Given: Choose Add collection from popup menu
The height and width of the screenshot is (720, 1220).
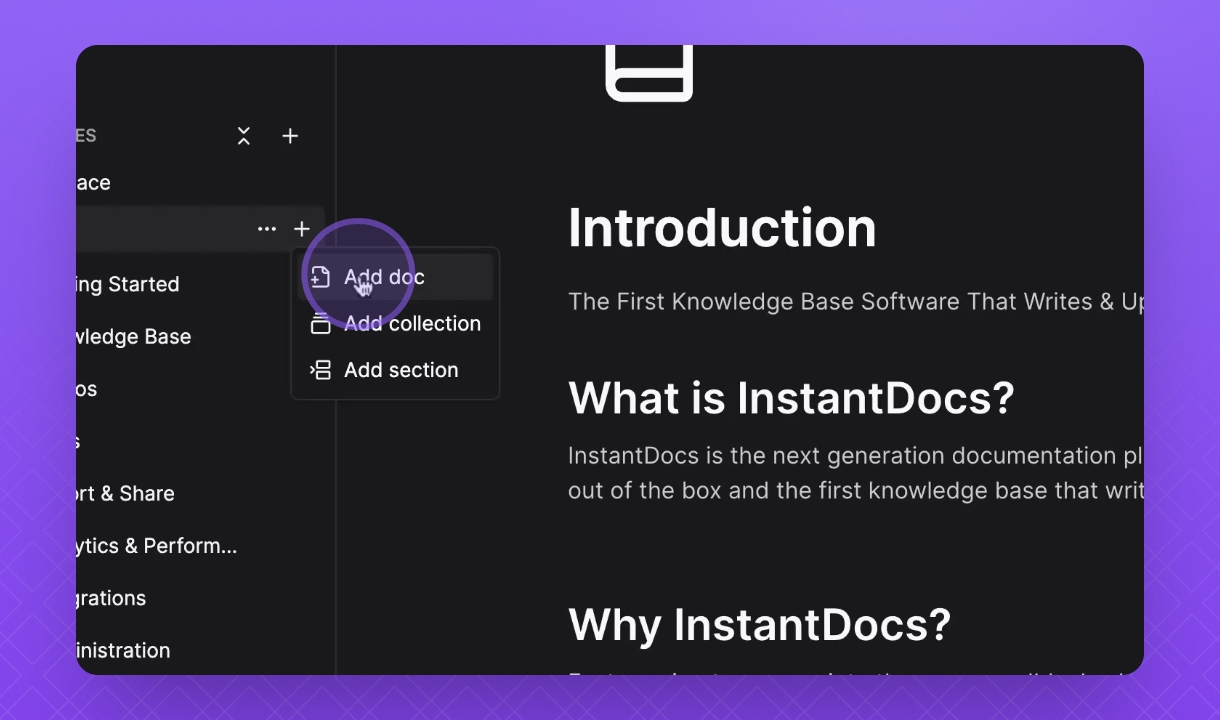Looking at the screenshot, I should tap(396, 323).
